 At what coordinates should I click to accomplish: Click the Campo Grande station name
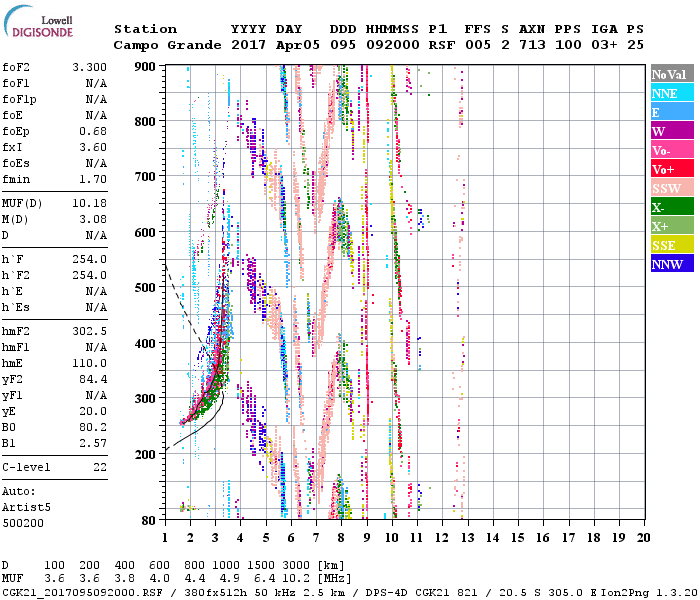[161, 45]
